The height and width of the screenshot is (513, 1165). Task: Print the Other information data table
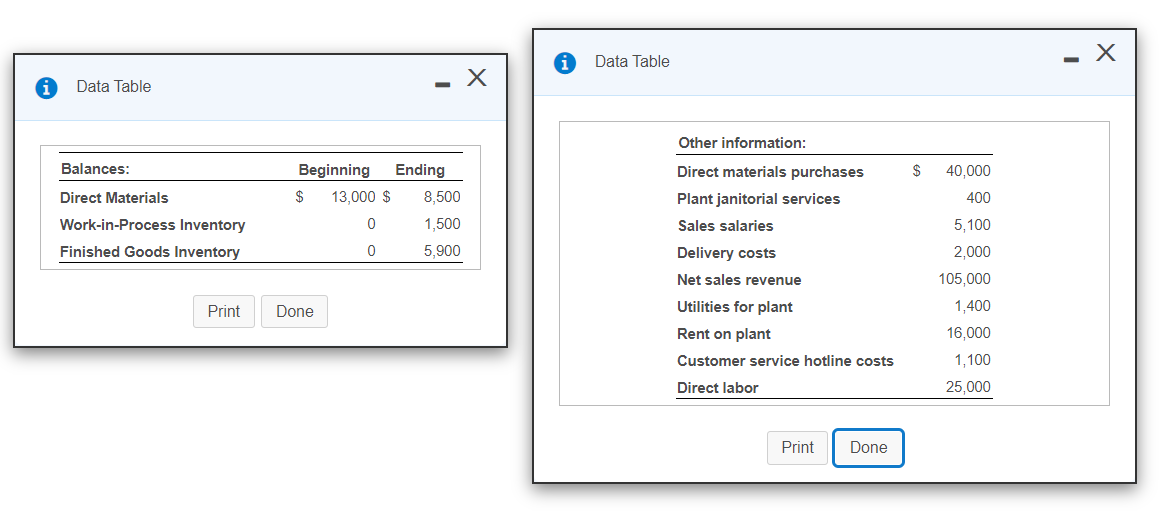(x=797, y=448)
